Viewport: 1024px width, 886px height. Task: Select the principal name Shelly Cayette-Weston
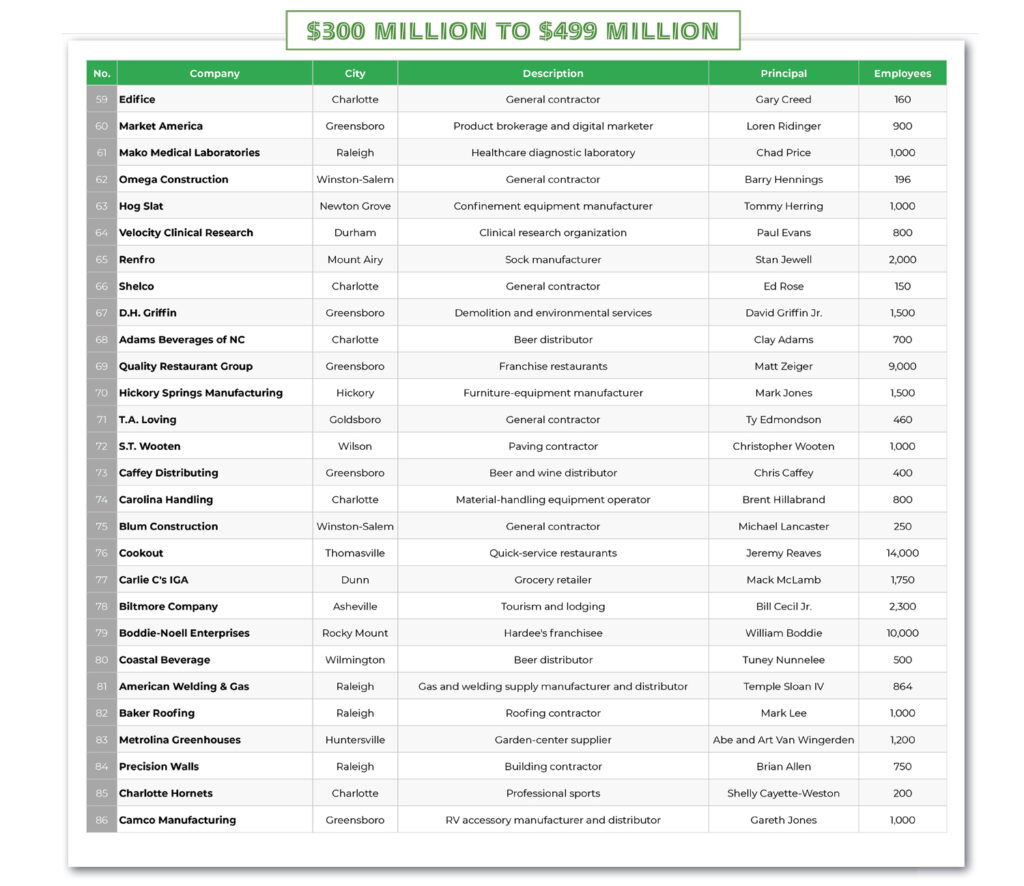point(783,793)
